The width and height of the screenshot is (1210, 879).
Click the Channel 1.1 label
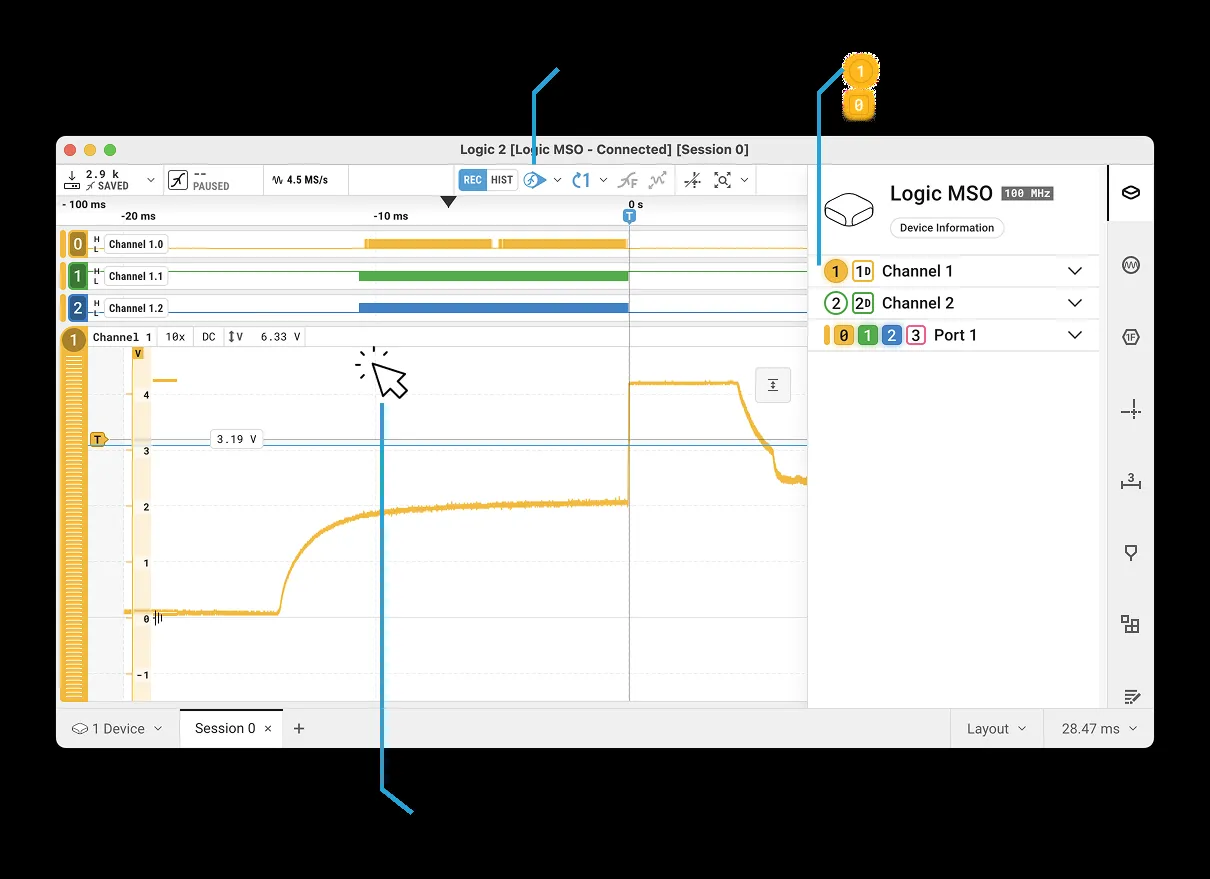[136, 276]
